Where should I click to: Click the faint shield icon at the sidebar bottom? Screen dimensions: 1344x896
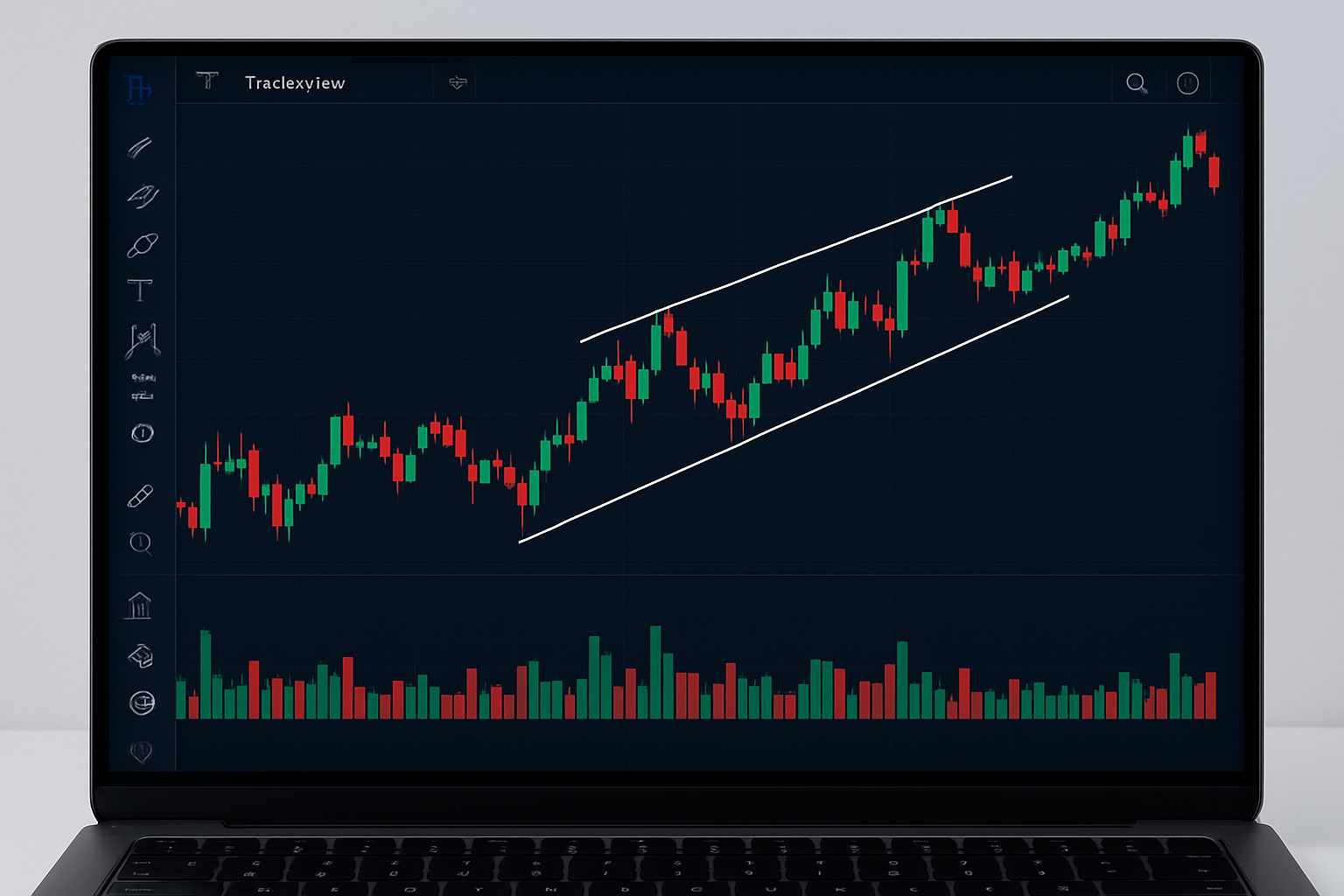click(x=141, y=752)
